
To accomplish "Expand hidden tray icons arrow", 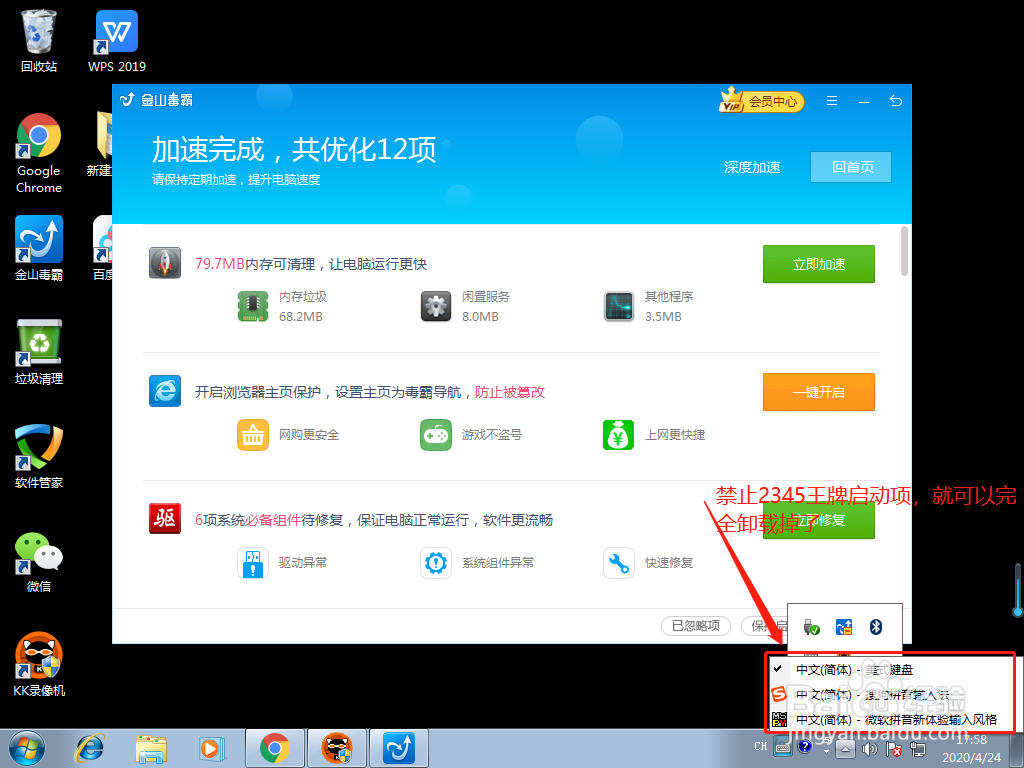I will point(844,749).
